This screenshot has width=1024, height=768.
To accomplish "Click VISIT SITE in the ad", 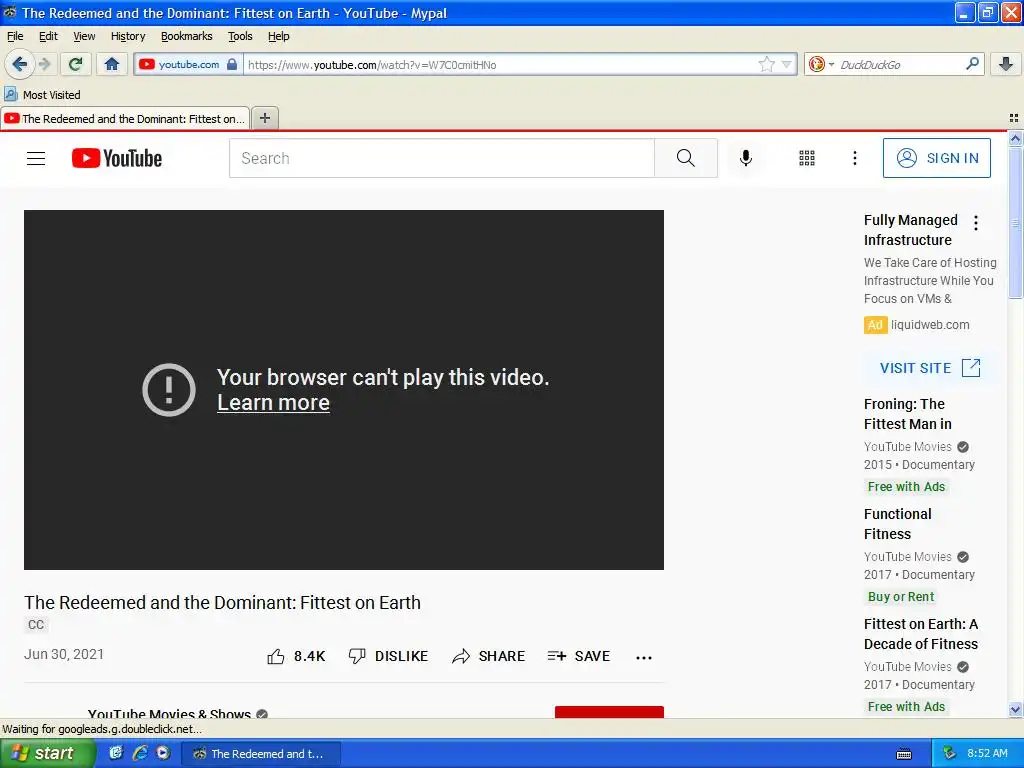I will click(x=930, y=368).
